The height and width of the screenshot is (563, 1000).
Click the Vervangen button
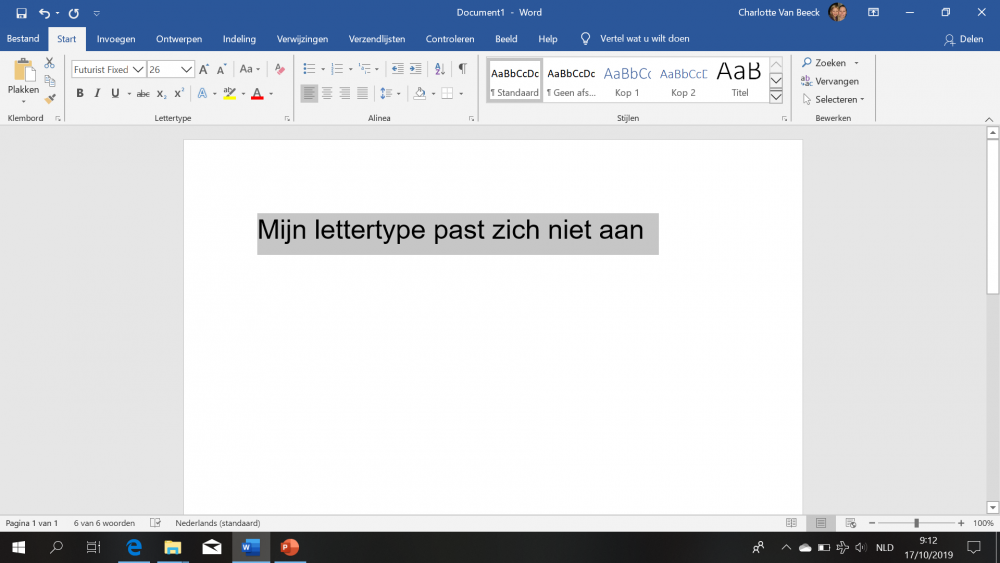[x=830, y=81]
